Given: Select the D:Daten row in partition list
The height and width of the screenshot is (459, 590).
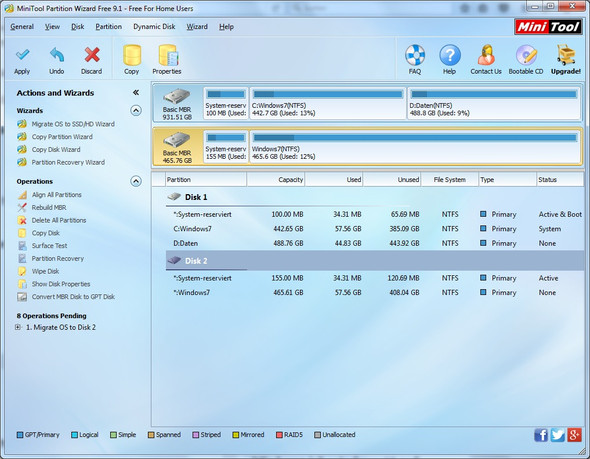Looking at the screenshot, I should [x=375, y=243].
